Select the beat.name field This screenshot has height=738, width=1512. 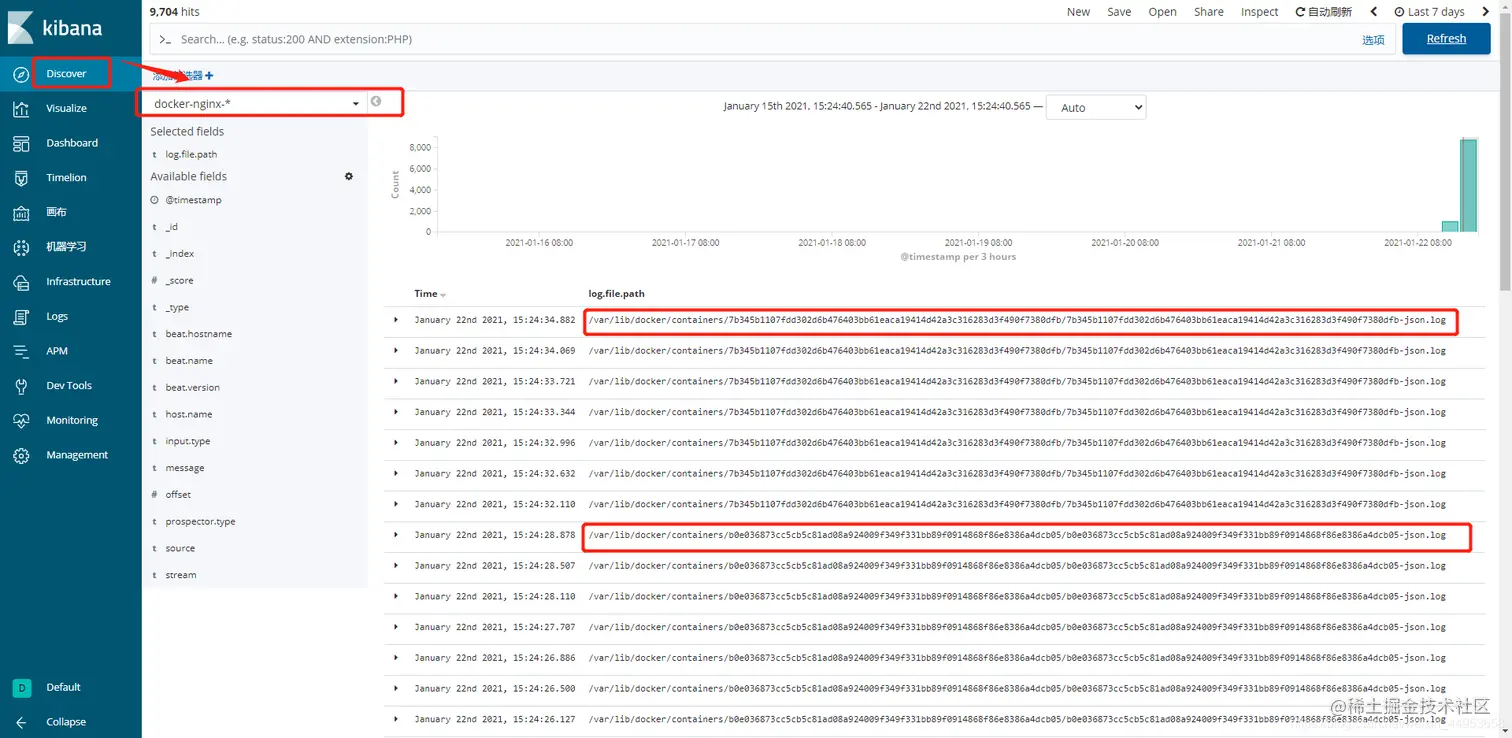click(189, 361)
